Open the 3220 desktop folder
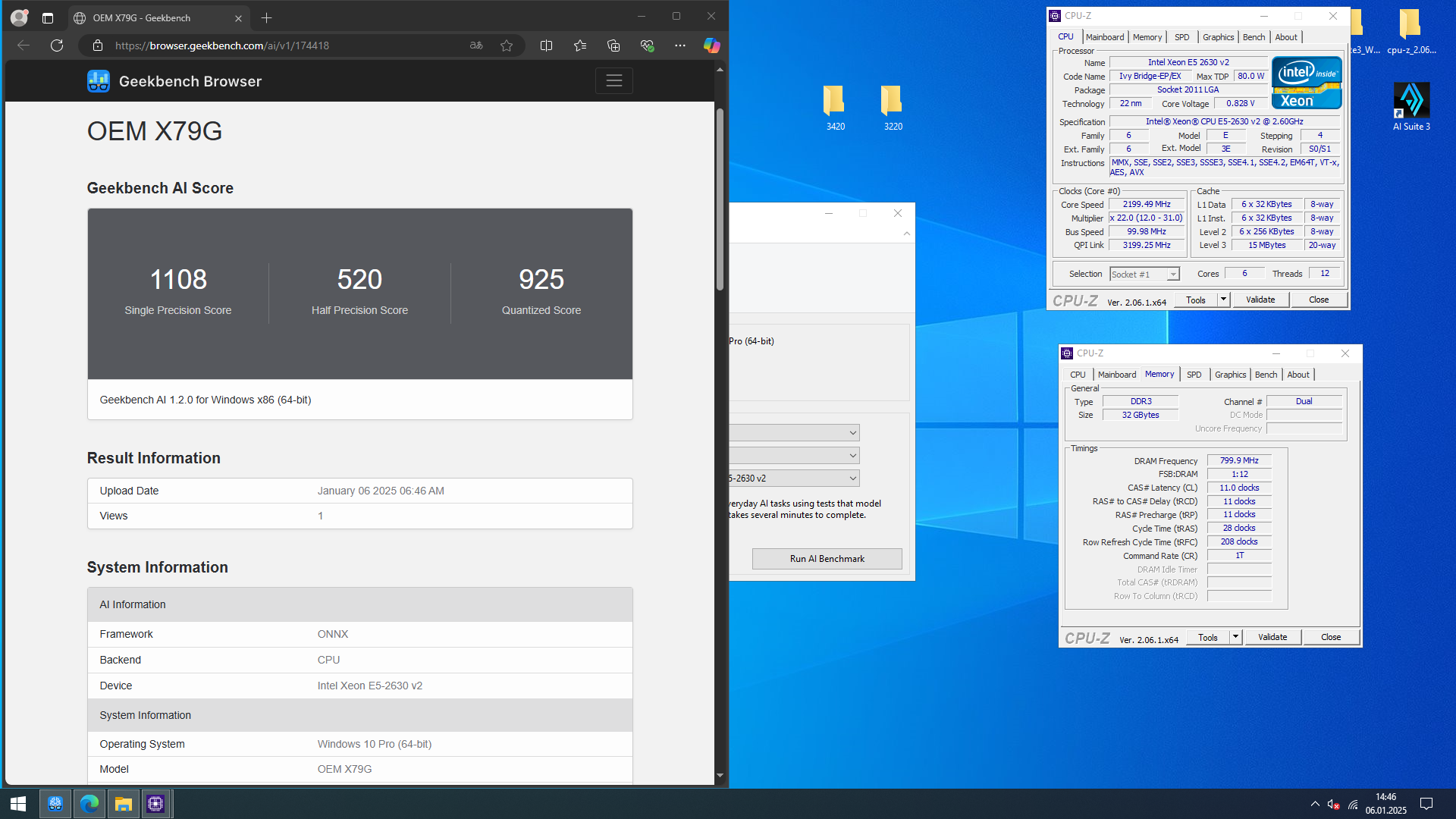1456x819 pixels. (893, 108)
